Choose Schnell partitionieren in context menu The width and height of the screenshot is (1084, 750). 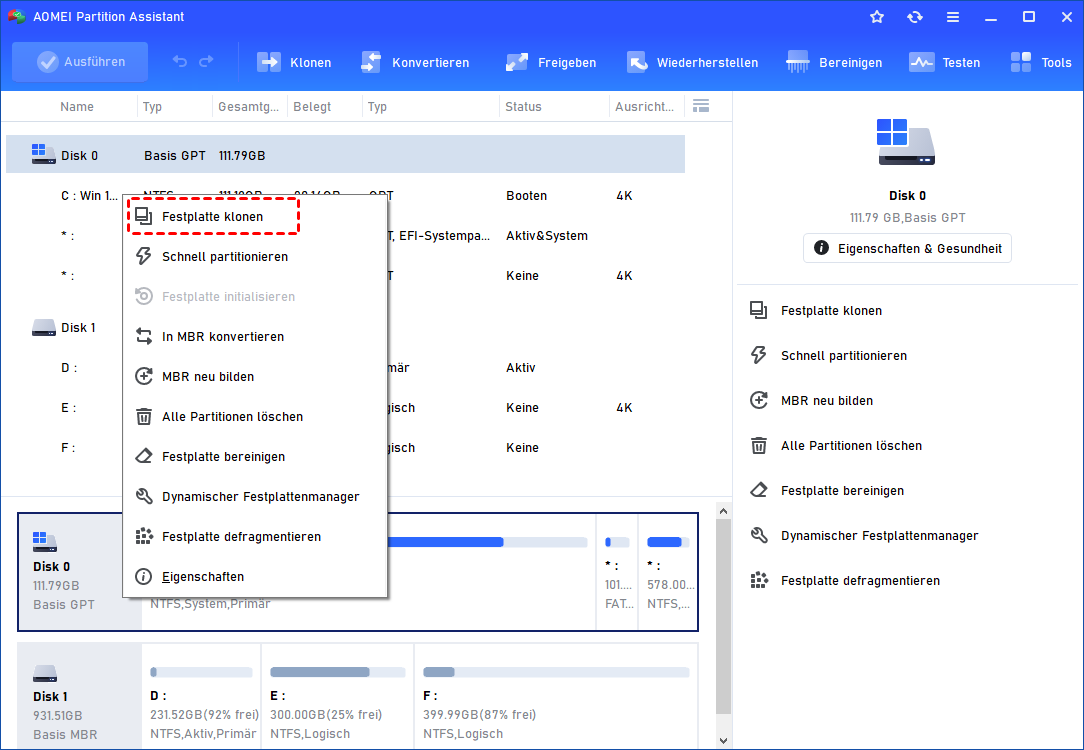(x=254, y=256)
